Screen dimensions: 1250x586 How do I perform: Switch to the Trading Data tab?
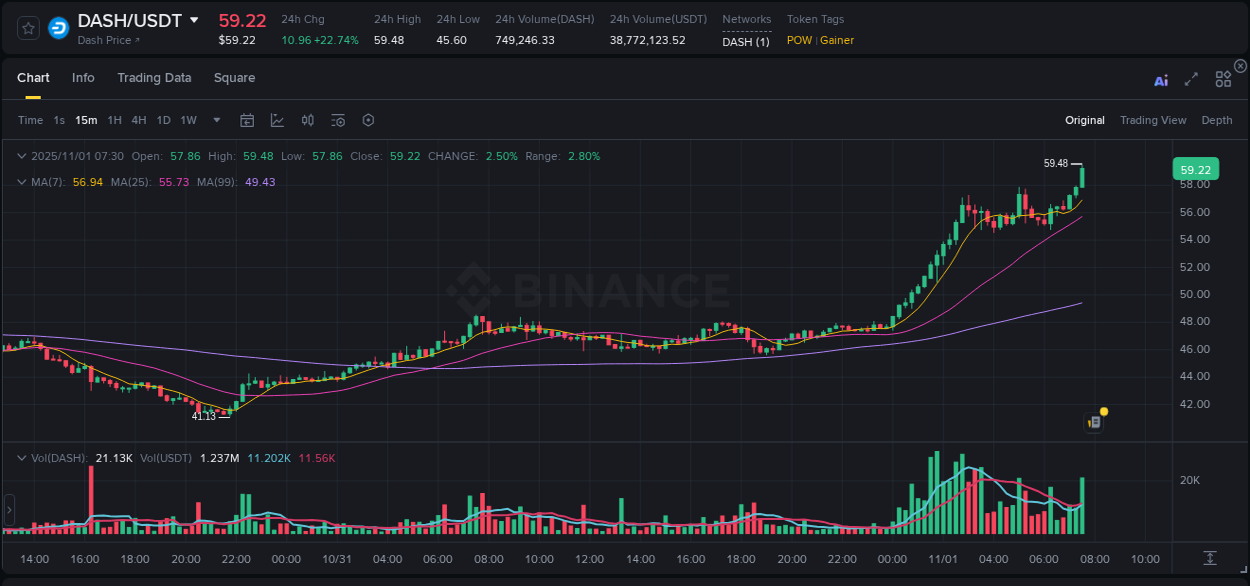[x=154, y=78]
